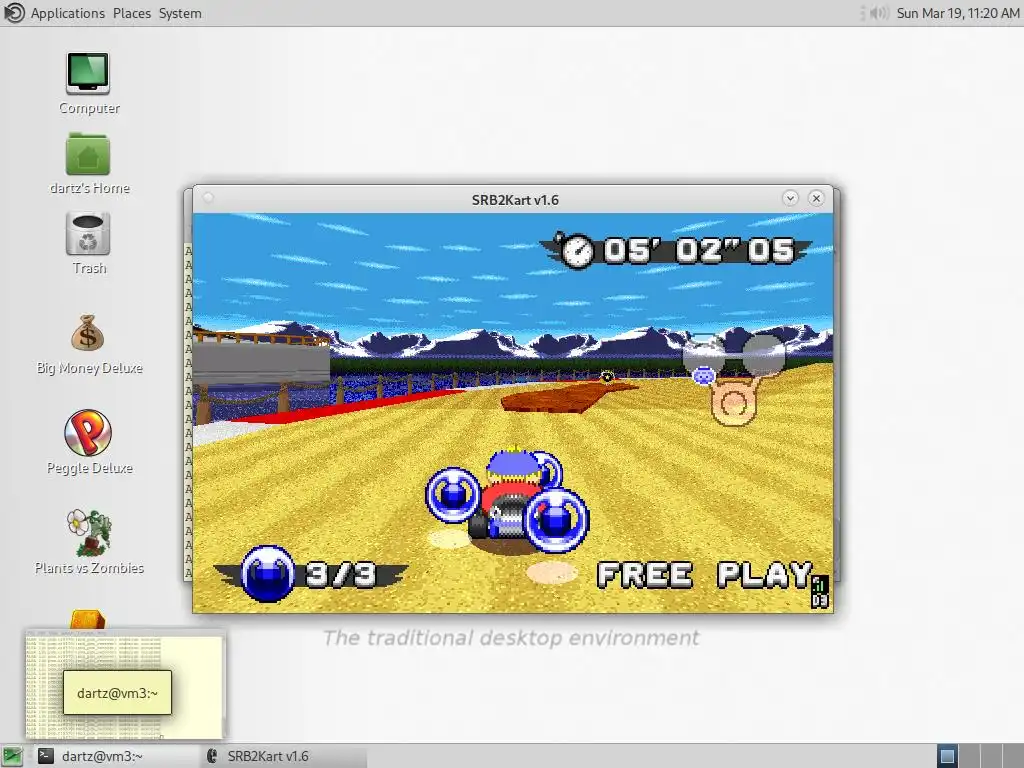This screenshot has height=768, width=1024.
Task: Click the FREE PLAY text in the game
Action: click(x=704, y=575)
